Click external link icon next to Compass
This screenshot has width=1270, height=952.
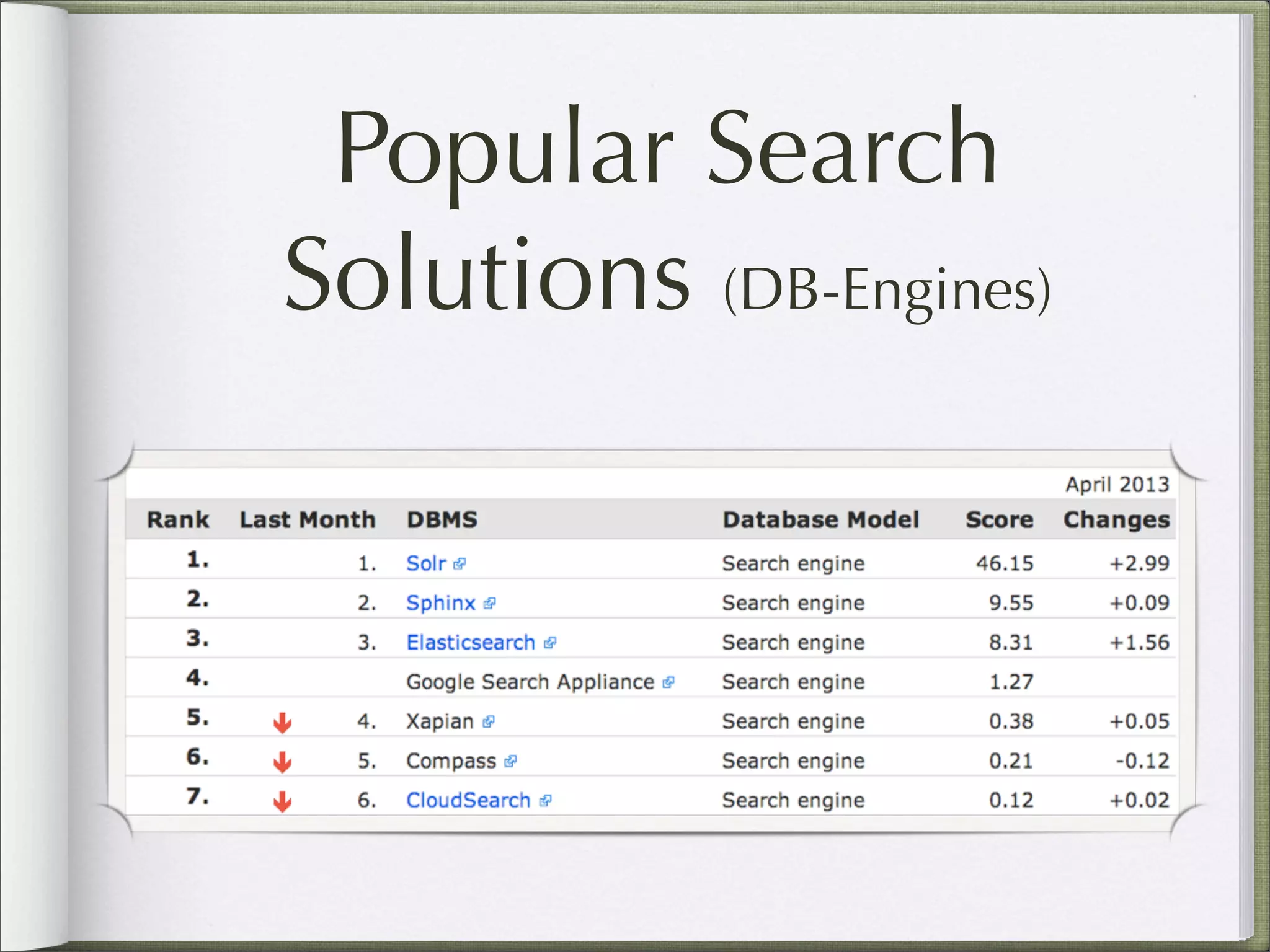click(511, 762)
